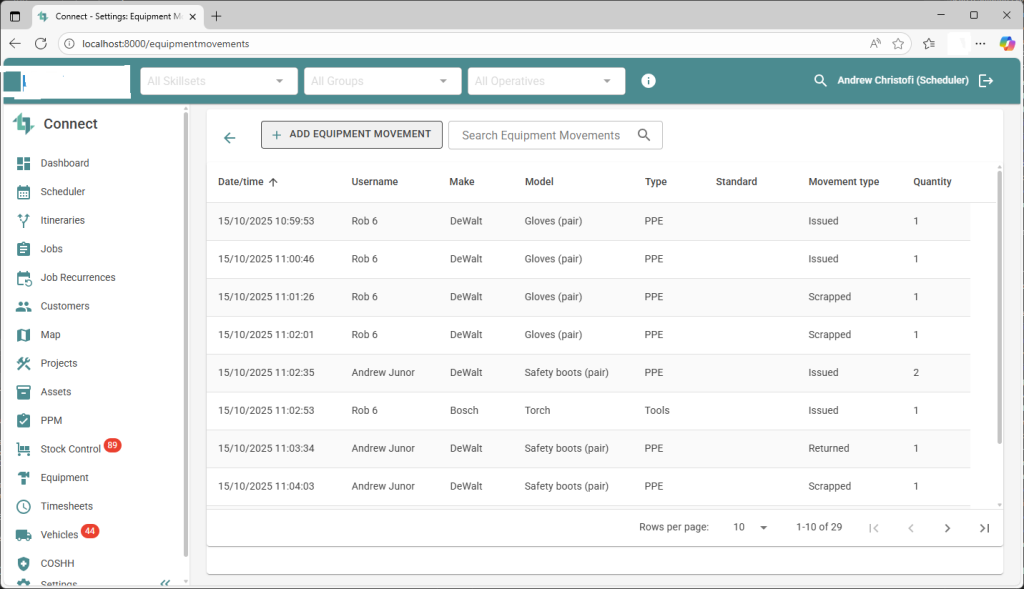Open the All Groups dropdown
Screen dimensions: 1024x589
[x=383, y=81]
